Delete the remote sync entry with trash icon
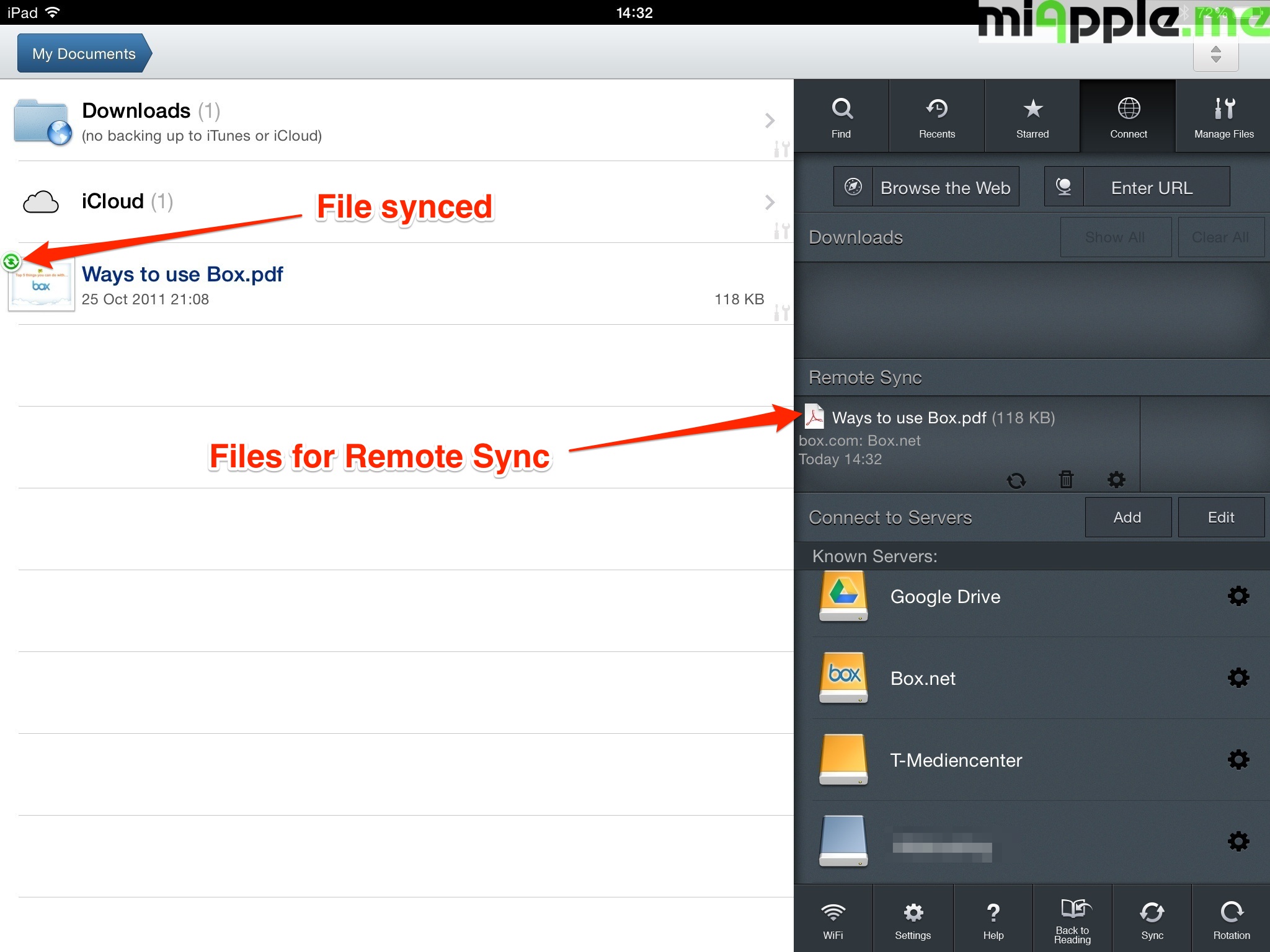The image size is (1270, 952). point(1066,479)
